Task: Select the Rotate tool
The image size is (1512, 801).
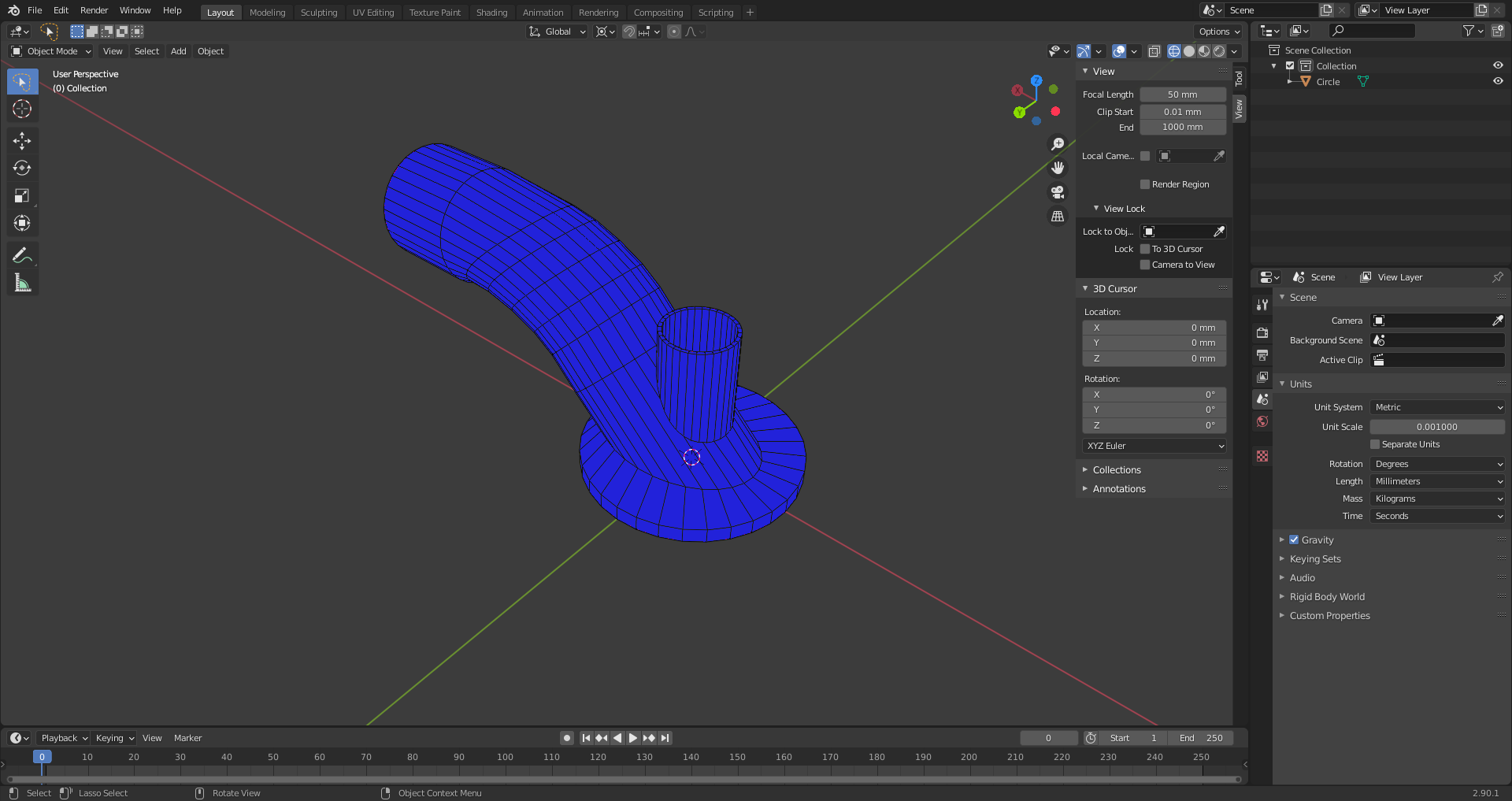Action: [22, 169]
